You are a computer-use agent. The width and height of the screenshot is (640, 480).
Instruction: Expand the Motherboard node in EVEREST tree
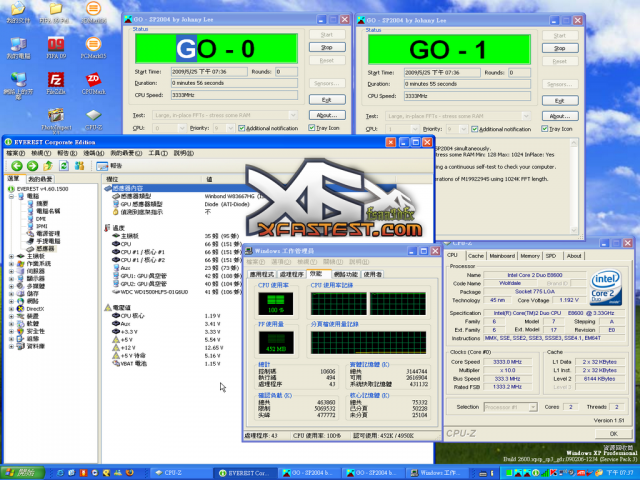[x=11, y=256]
